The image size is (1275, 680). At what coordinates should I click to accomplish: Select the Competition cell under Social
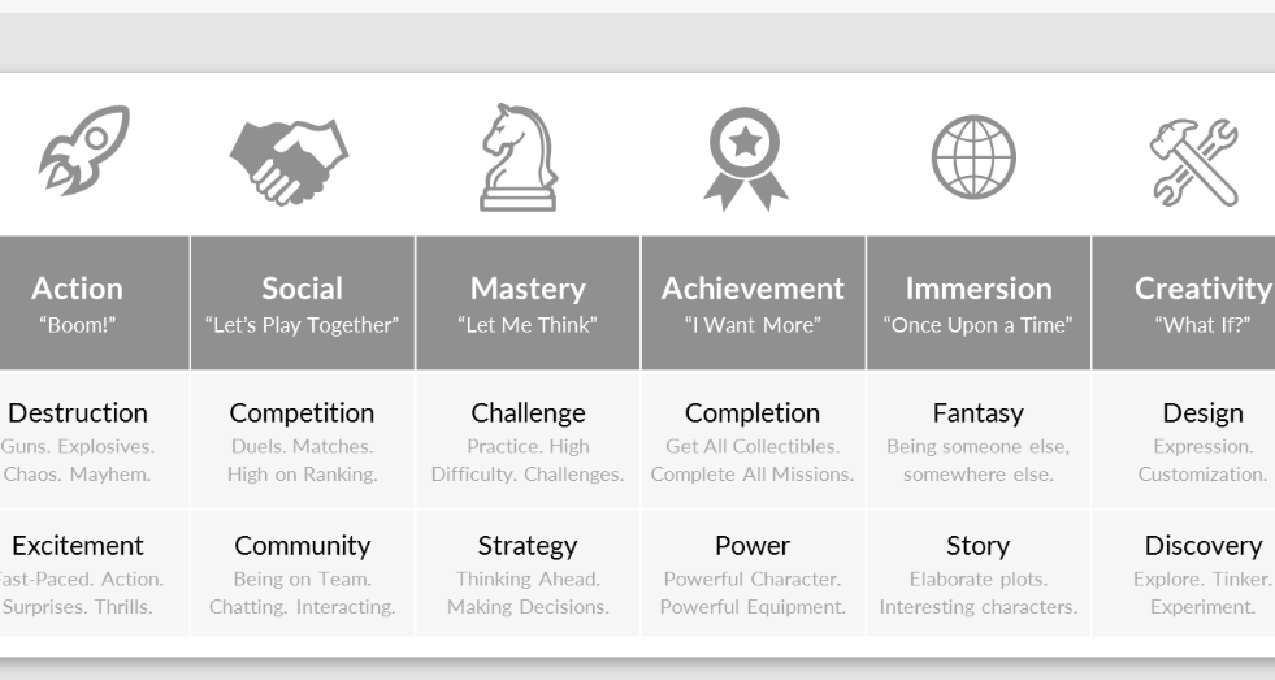click(303, 441)
